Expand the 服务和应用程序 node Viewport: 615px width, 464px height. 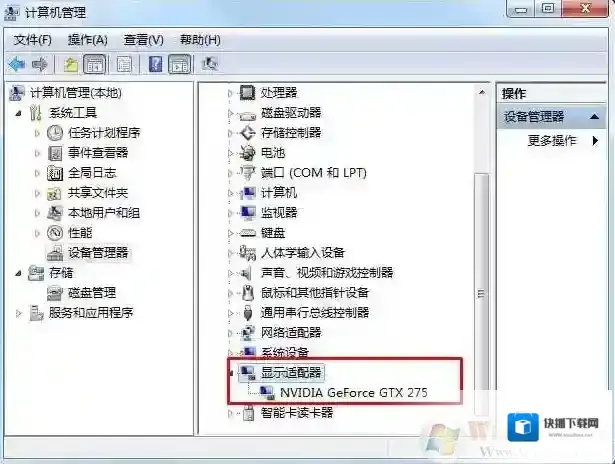click(x=18, y=313)
